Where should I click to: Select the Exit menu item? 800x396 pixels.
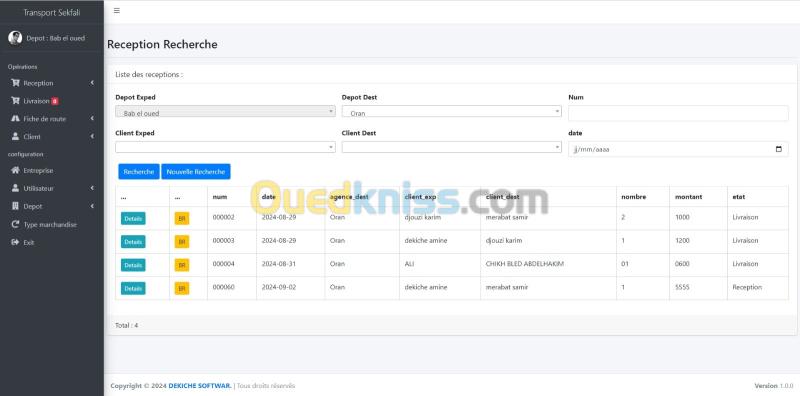(x=52, y=242)
